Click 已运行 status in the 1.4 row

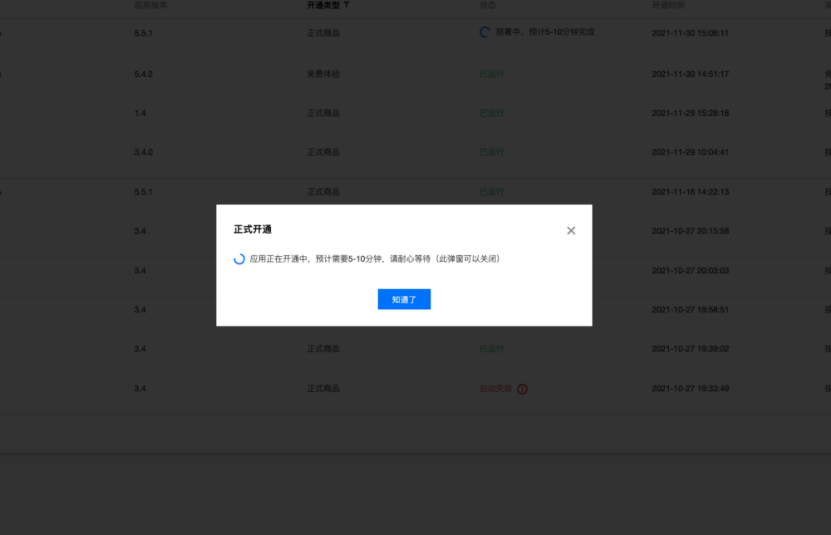[491, 113]
